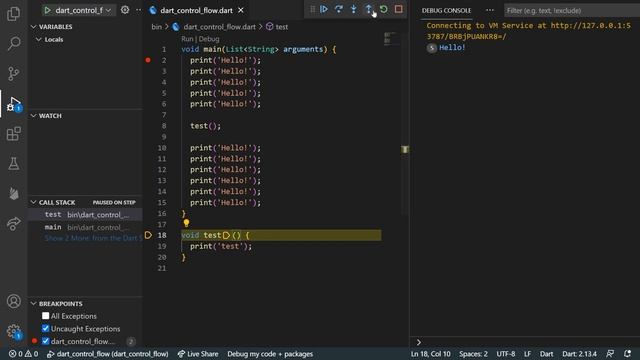Click errors and warnings status item

coord(23,354)
